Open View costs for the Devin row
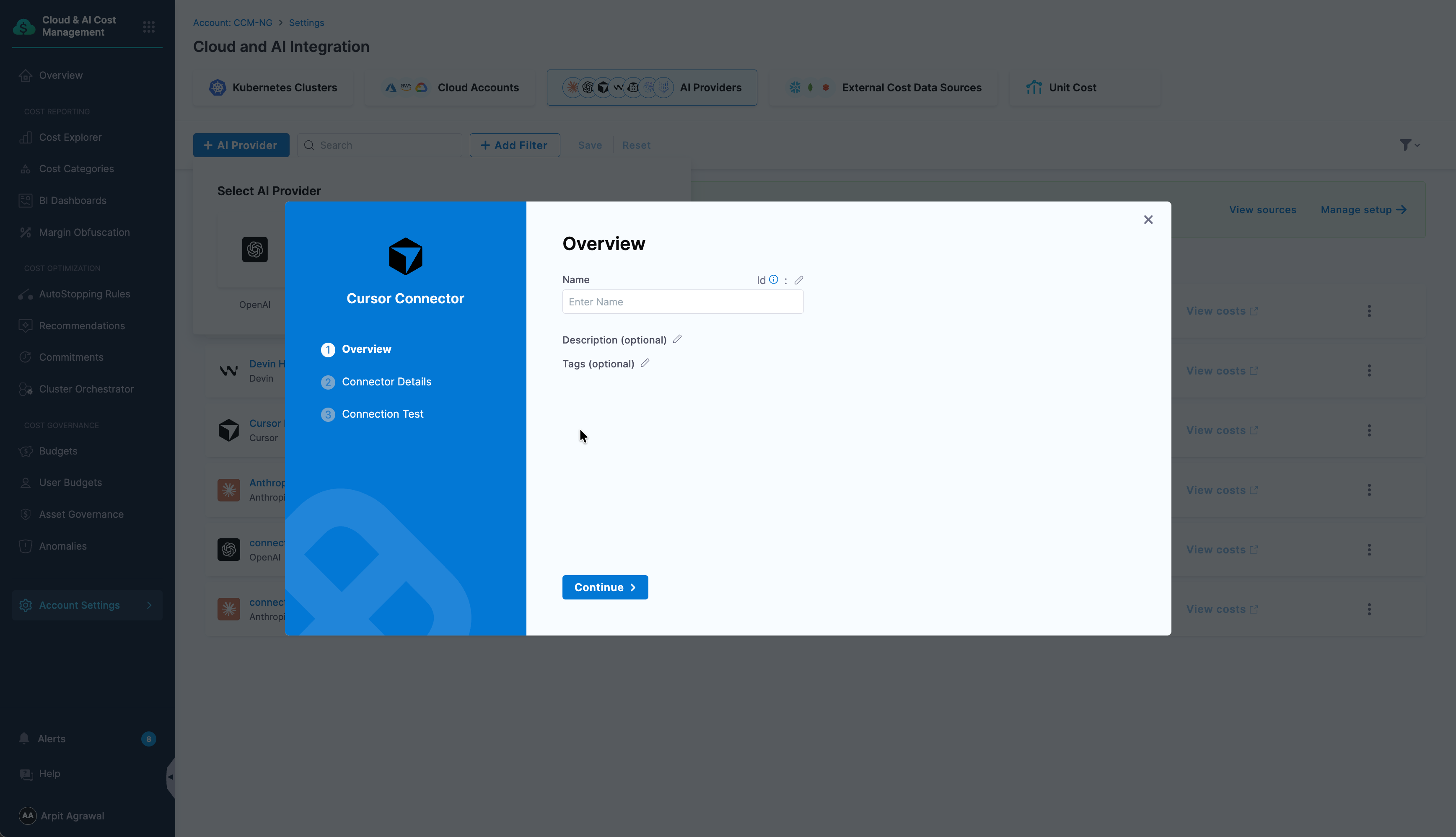Screen dimensions: 1456x837 tap(1222, 371)
